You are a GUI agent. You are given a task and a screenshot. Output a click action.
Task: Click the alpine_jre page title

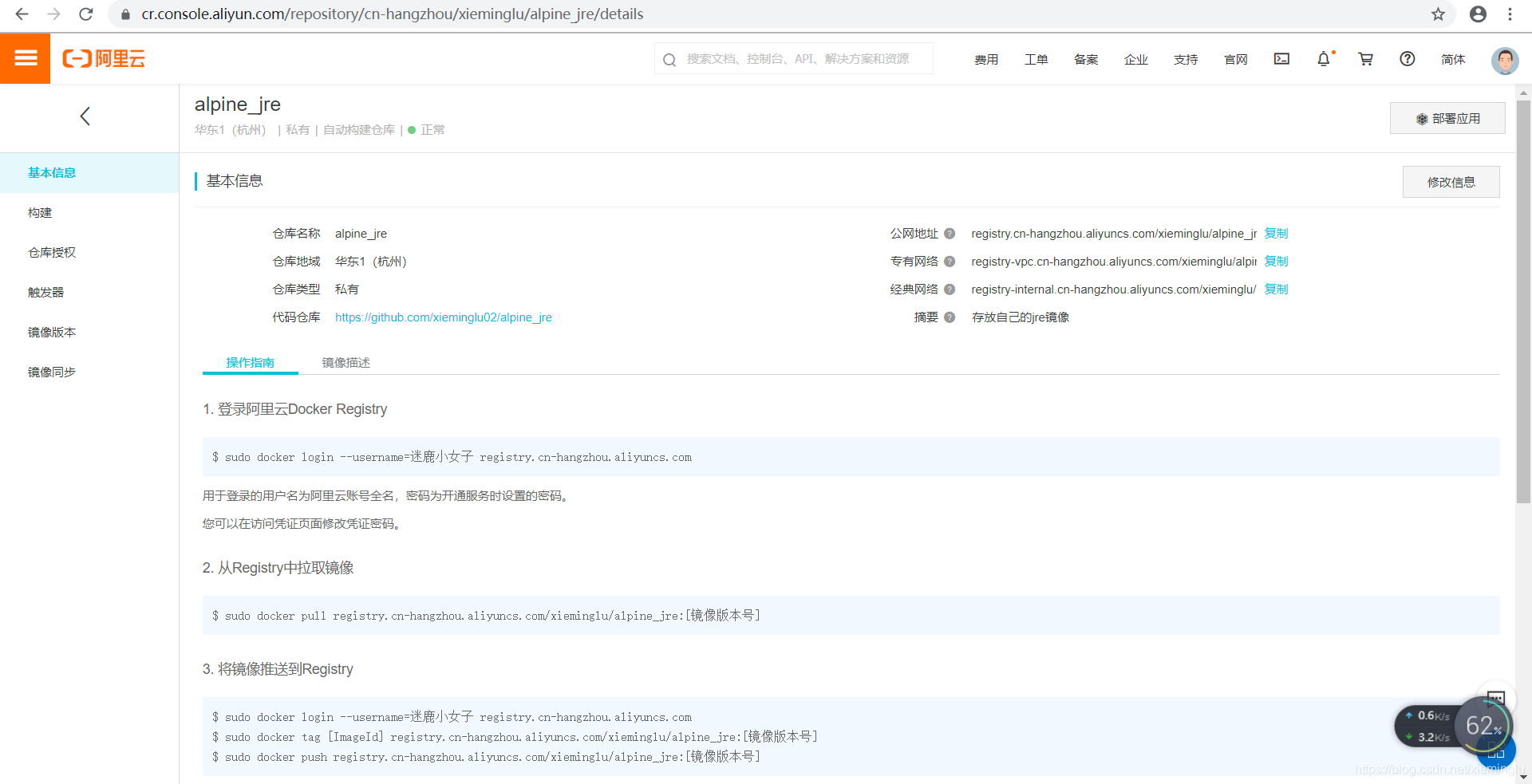[238, 104]
